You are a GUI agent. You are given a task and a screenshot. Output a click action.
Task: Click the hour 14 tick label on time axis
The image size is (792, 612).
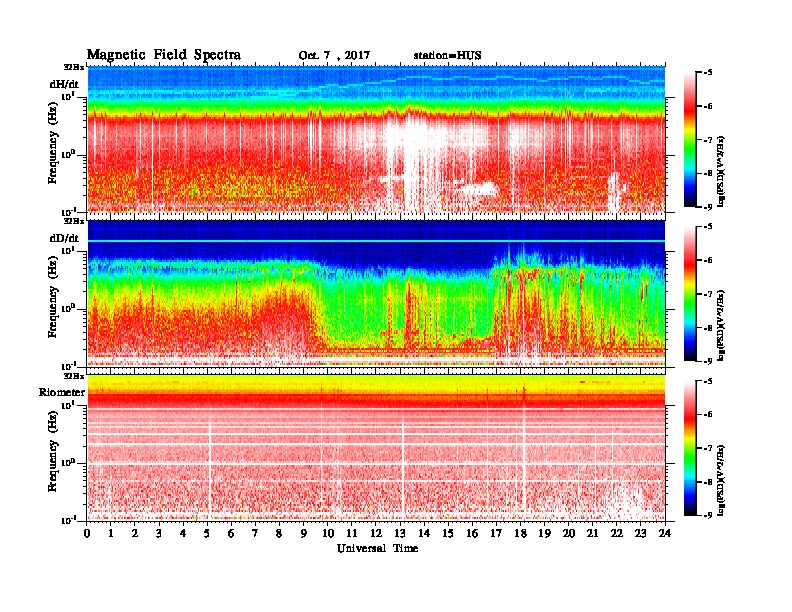click(x=424, y=534)
